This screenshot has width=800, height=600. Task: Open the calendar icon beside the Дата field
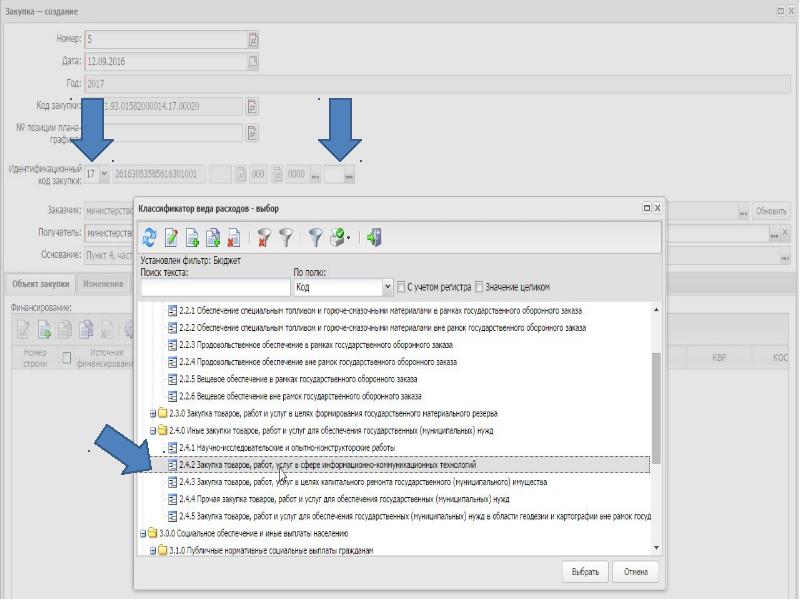click(x=253, y=61)
